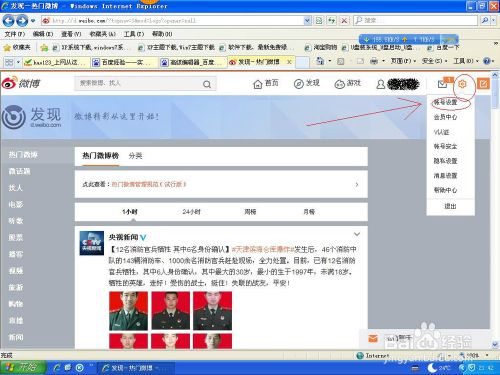500x375 pixels.
Task: Expand the chevron on 央视新闻 post
Action: pos(357,234)
